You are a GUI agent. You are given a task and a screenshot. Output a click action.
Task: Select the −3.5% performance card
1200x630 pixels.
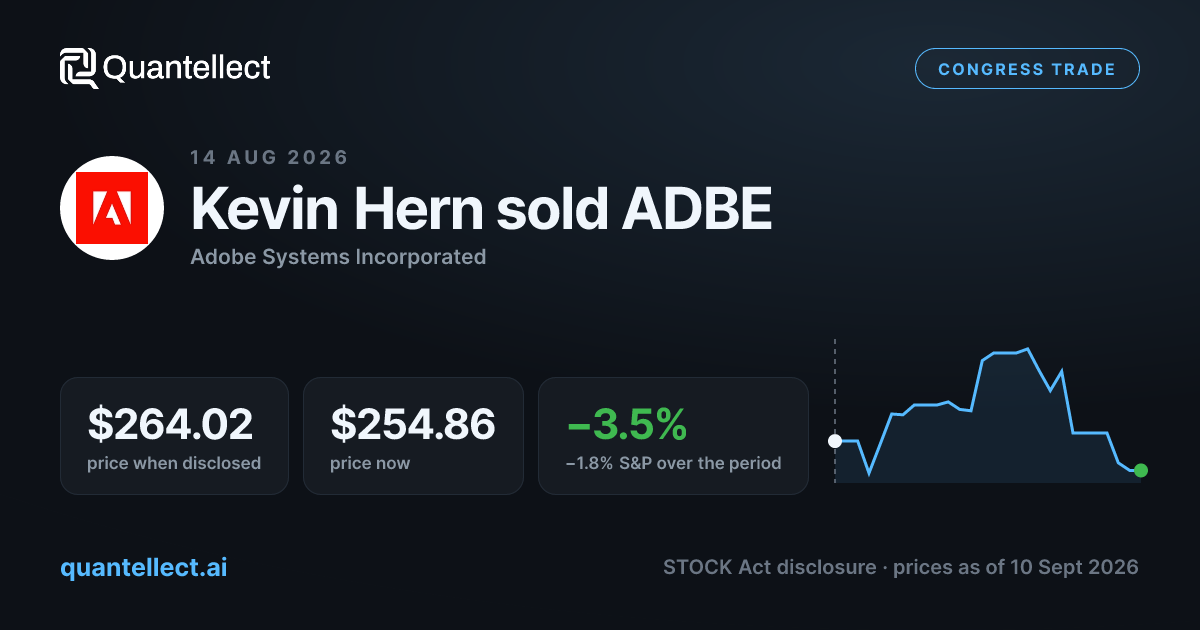point(673,435)
